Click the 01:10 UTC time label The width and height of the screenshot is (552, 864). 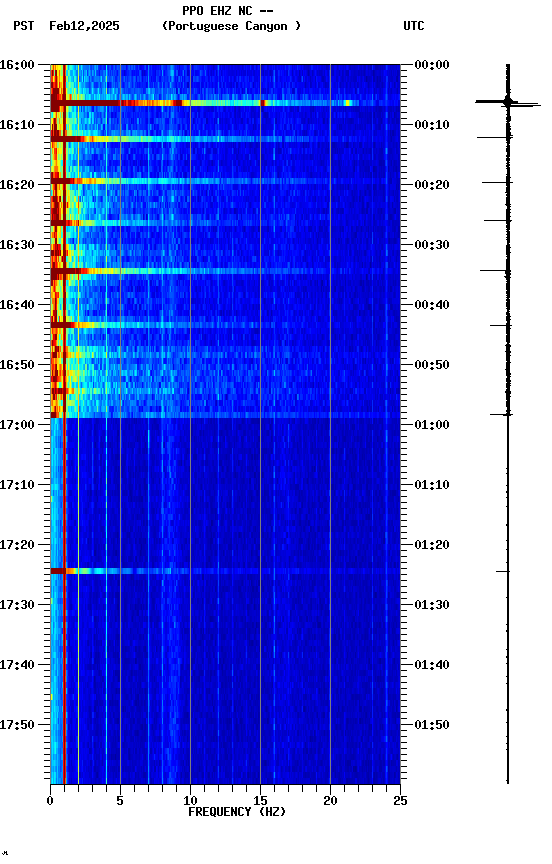(432, 485)
